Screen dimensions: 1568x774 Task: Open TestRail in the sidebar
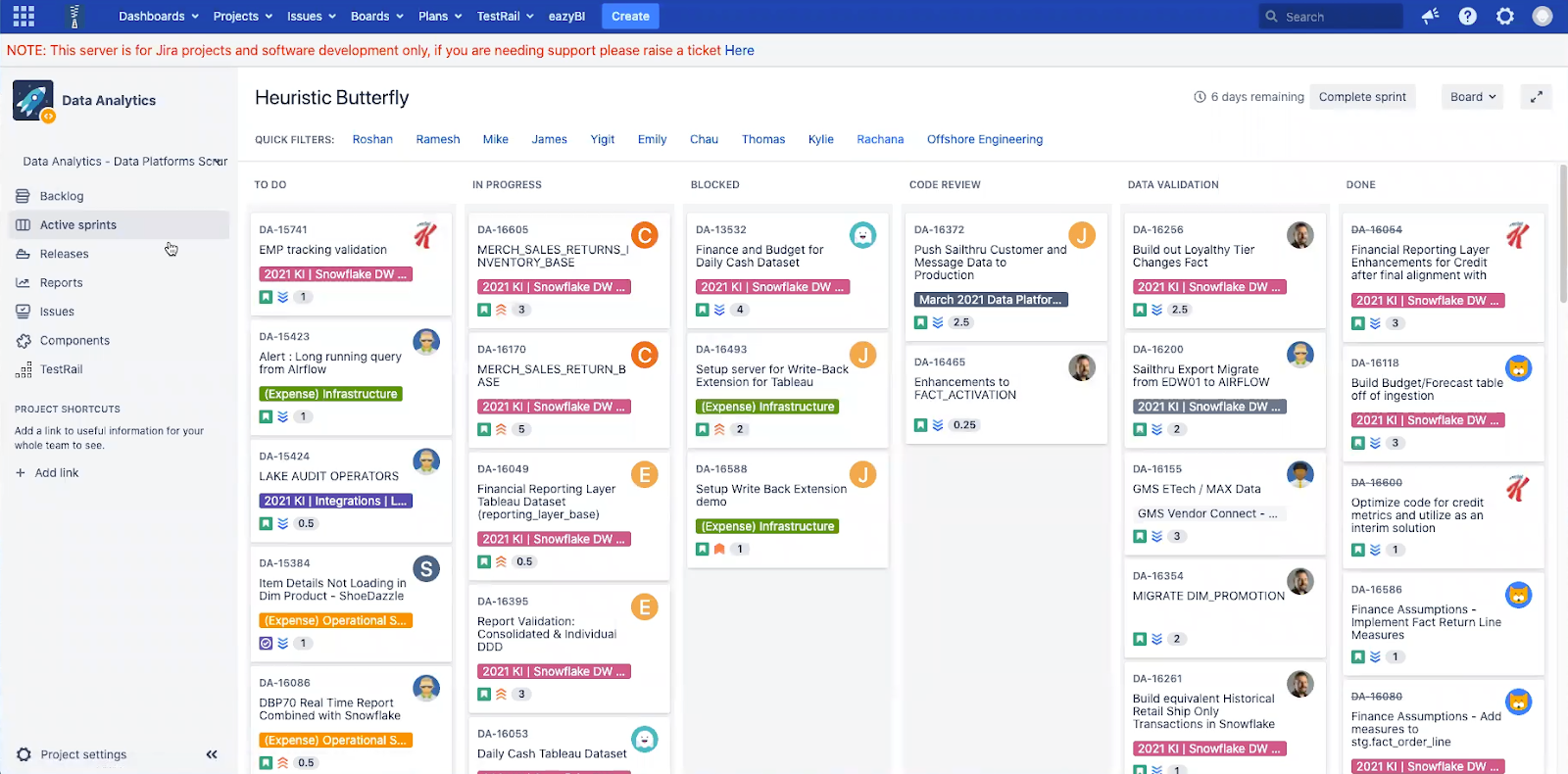tap(61, 369)
